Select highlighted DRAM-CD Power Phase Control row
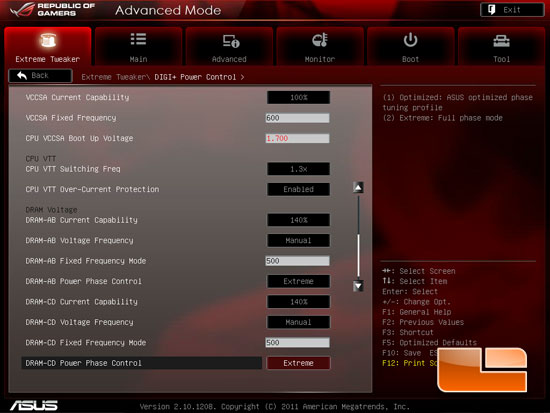Screen dimensions: 550x413 coord(142,363)
